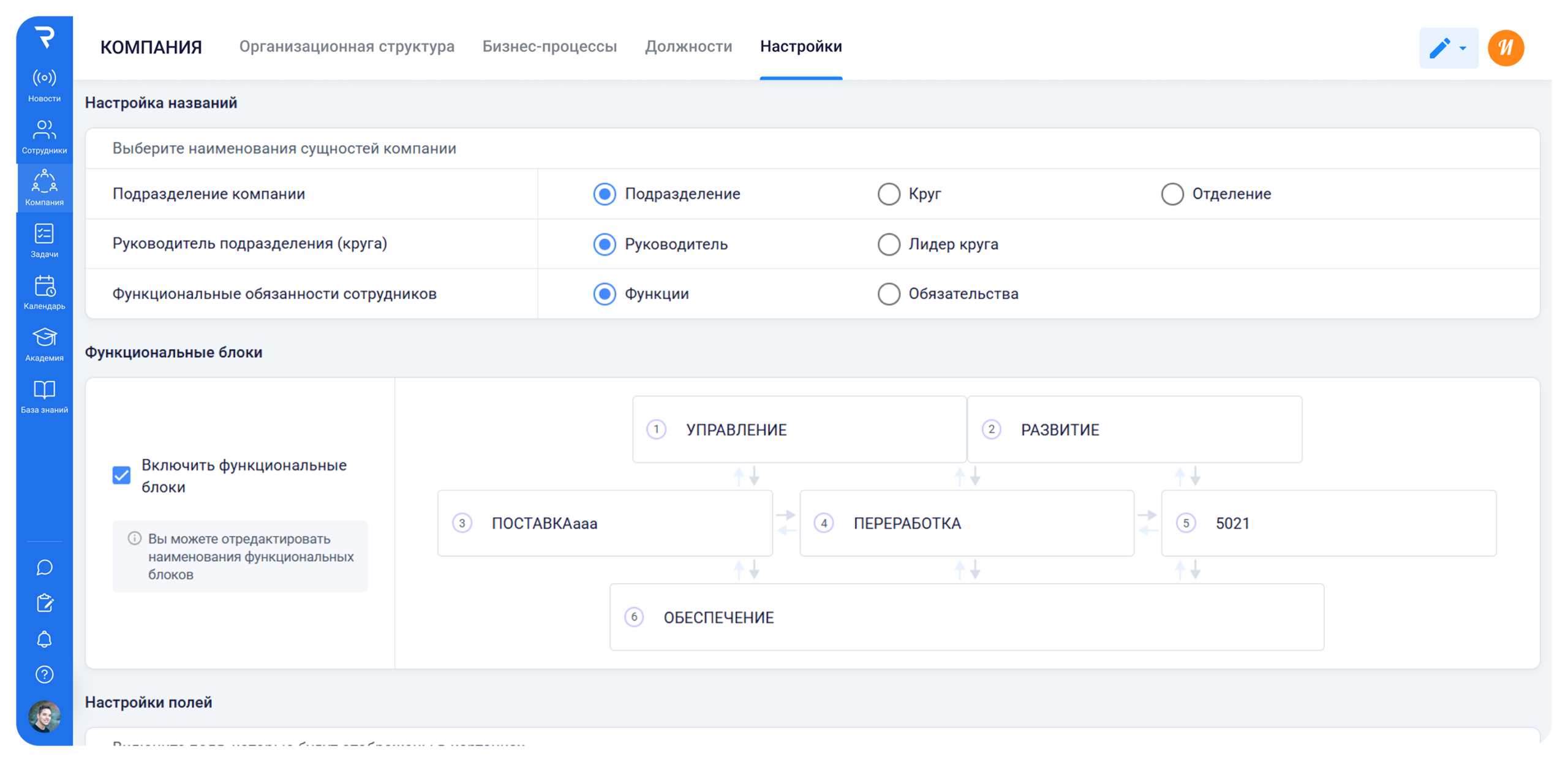Screen dimensions: 1568x762
Task: Select Лидер круга radio button
Action: point(889,244)
